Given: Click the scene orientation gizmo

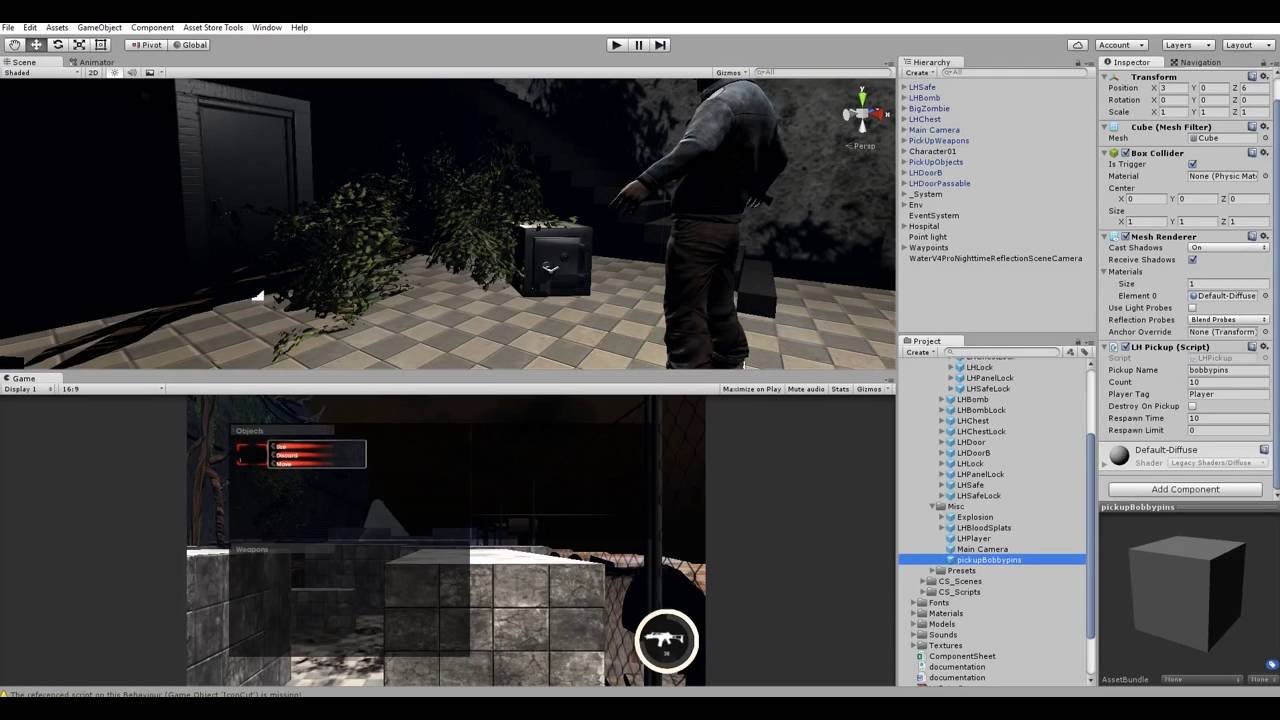Looking at the screenshot, I should click(861, 113).
